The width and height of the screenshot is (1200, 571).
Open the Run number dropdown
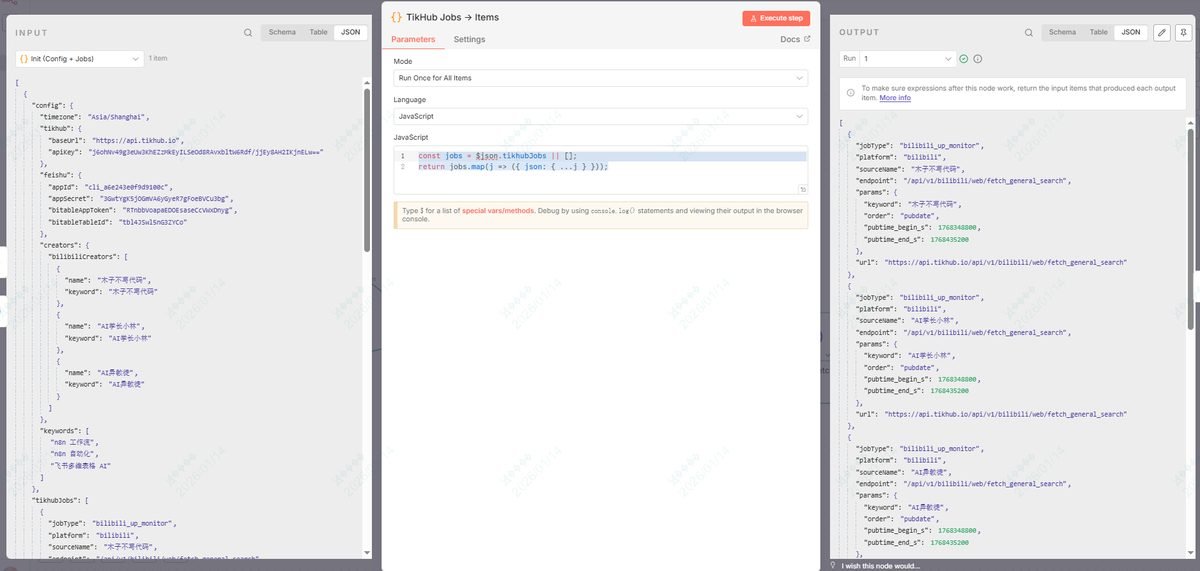[x=907, y=59]
